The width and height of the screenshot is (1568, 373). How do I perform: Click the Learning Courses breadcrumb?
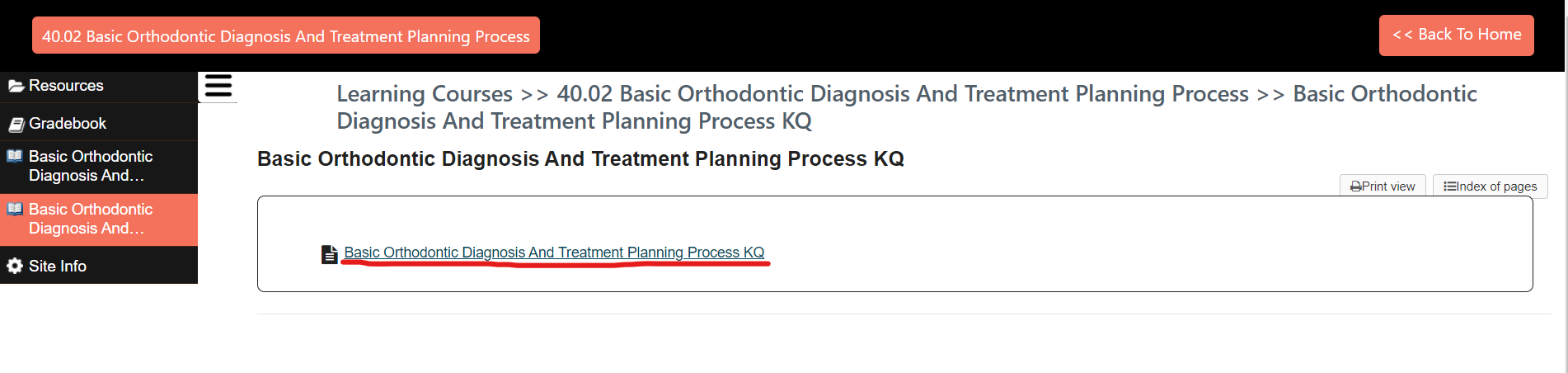coord(425,94)
